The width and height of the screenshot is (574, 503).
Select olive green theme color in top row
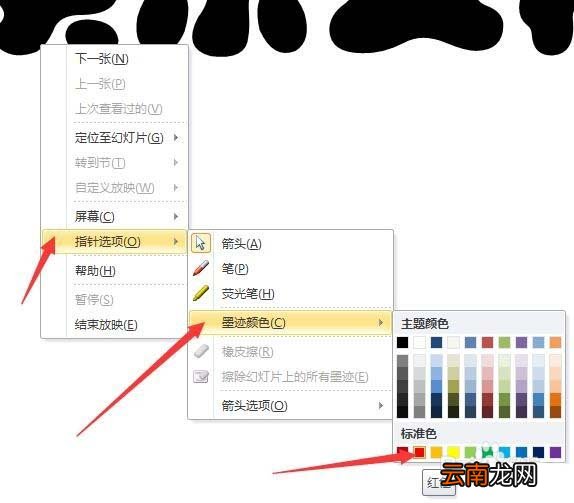tap(504, 342)
